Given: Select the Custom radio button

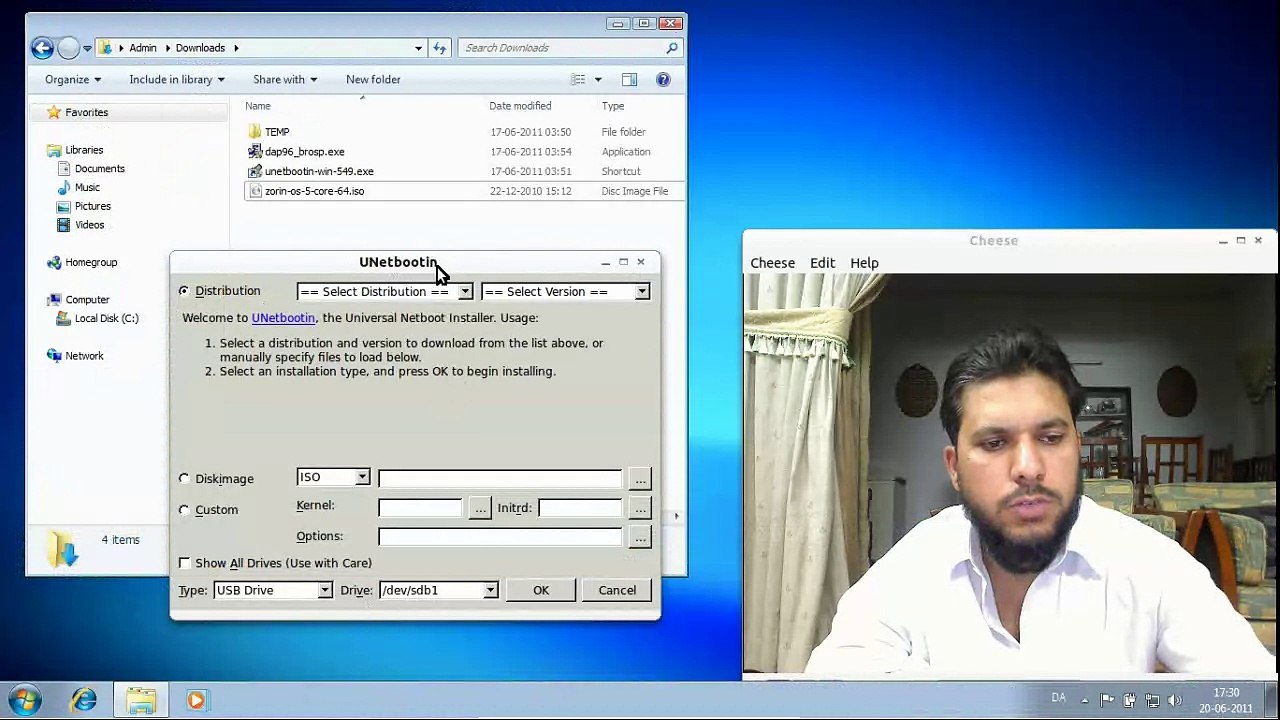Looking at the screenshot, I should point(184,510).
